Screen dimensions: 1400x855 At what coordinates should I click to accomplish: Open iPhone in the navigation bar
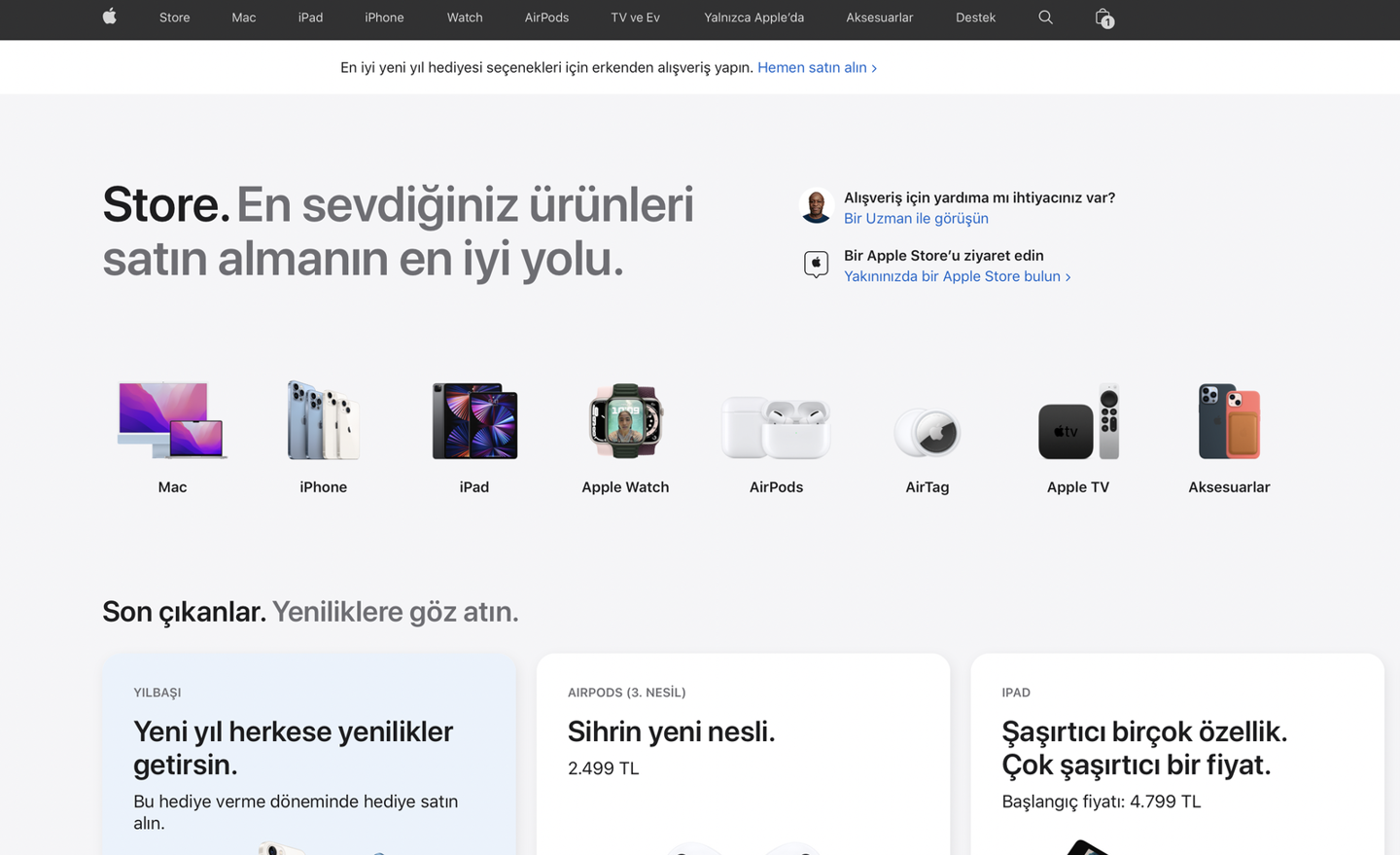[384, 18]
